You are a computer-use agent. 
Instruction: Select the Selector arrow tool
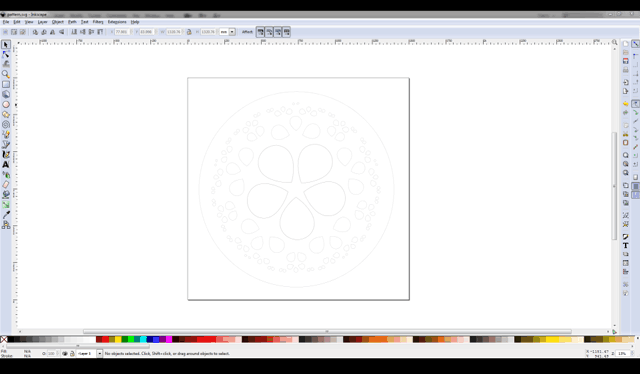(x=6, y=45)
